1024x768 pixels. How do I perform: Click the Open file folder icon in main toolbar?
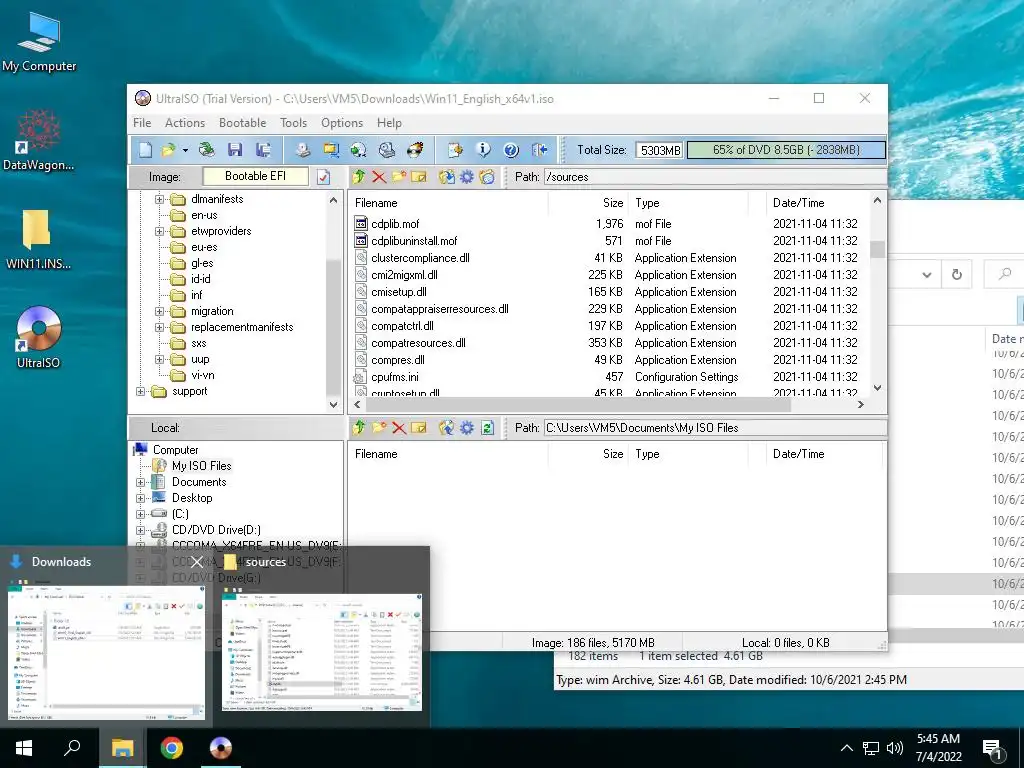pos(168,150)
